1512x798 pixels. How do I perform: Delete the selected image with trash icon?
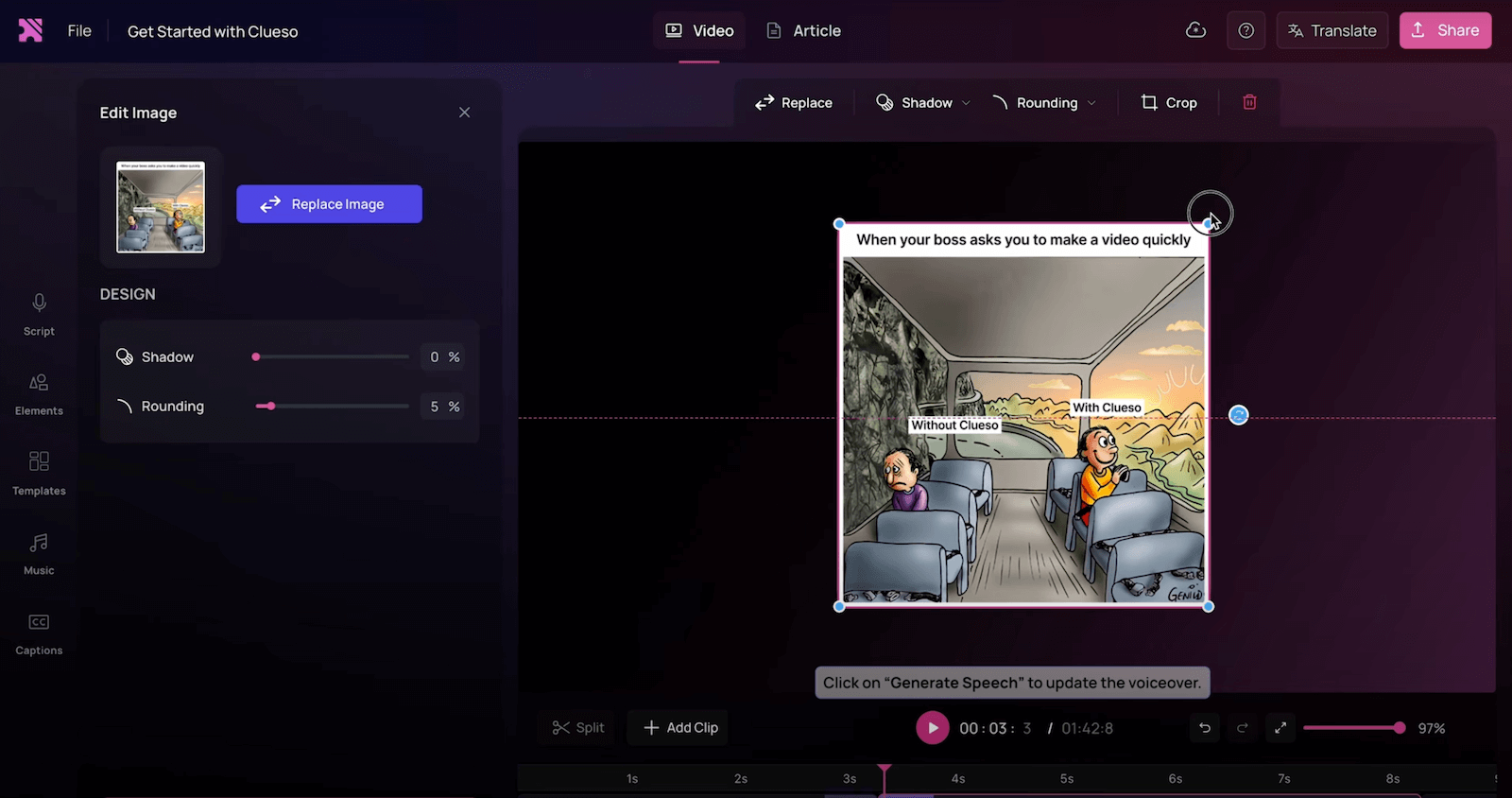coord(1249,102)
